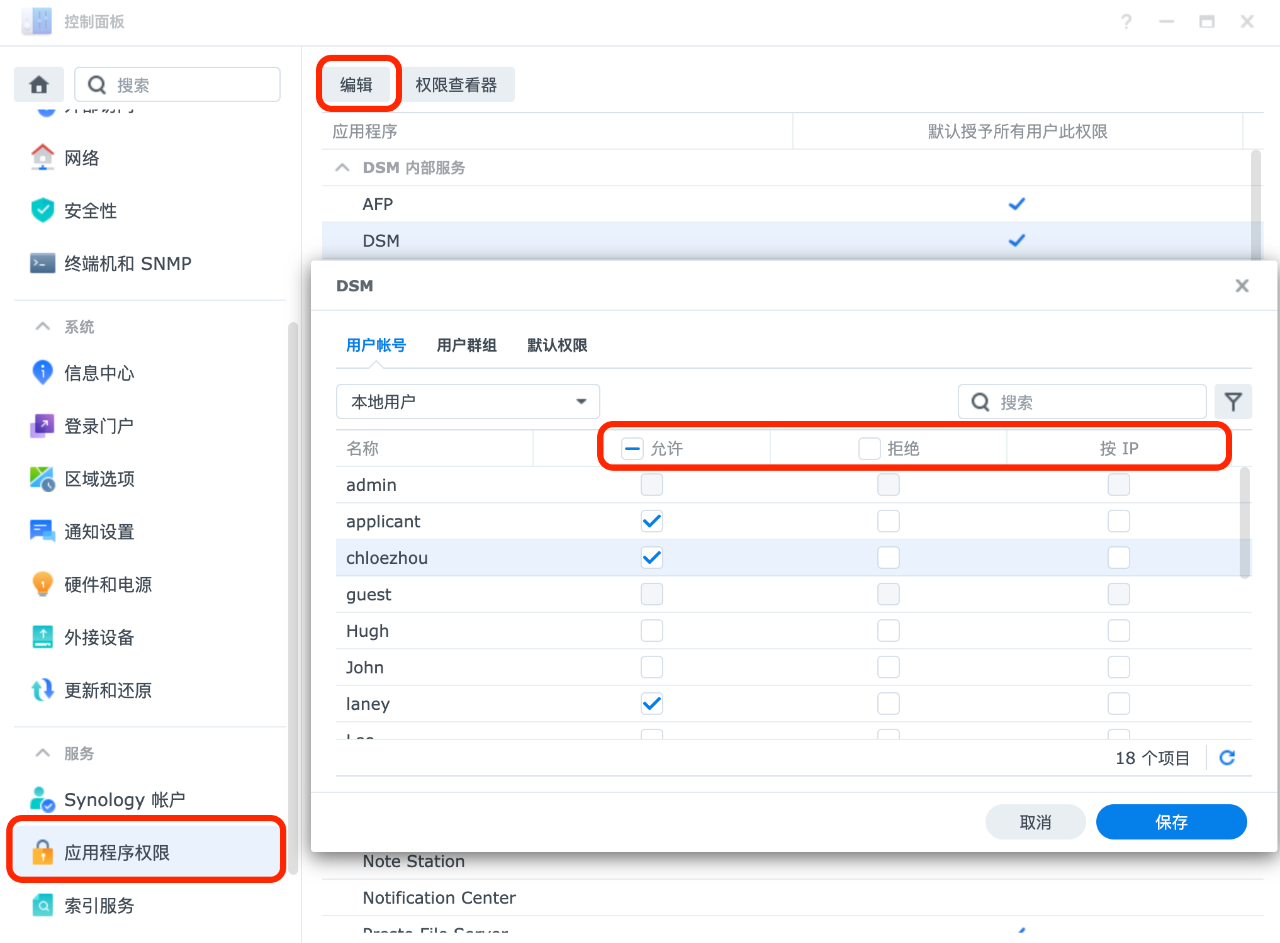Screen dimensions: 1280x943
Task: Check 按 IP for Hugh
Action: (1119, 631)
